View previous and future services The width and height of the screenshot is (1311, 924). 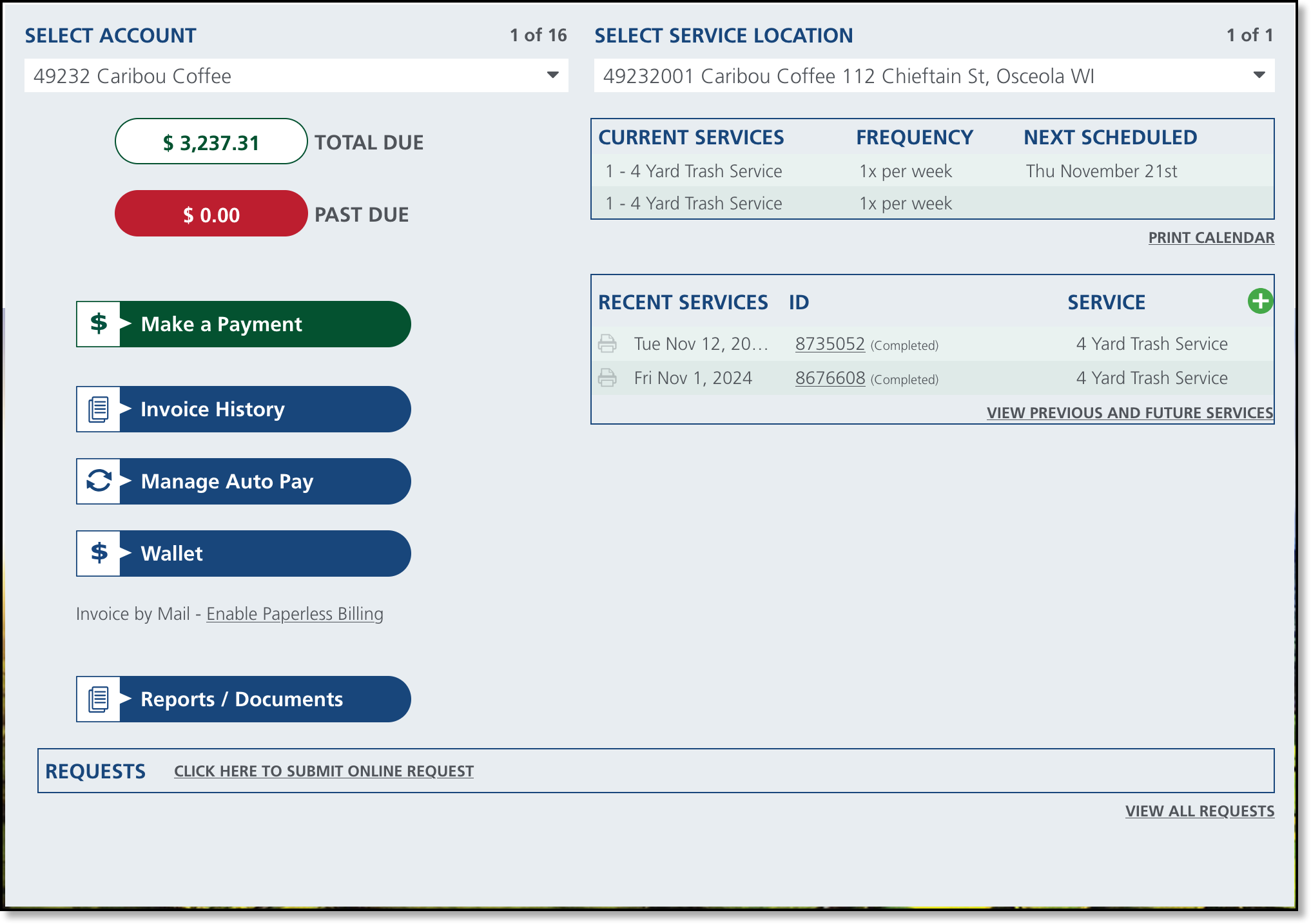(x=1129, y=413)
